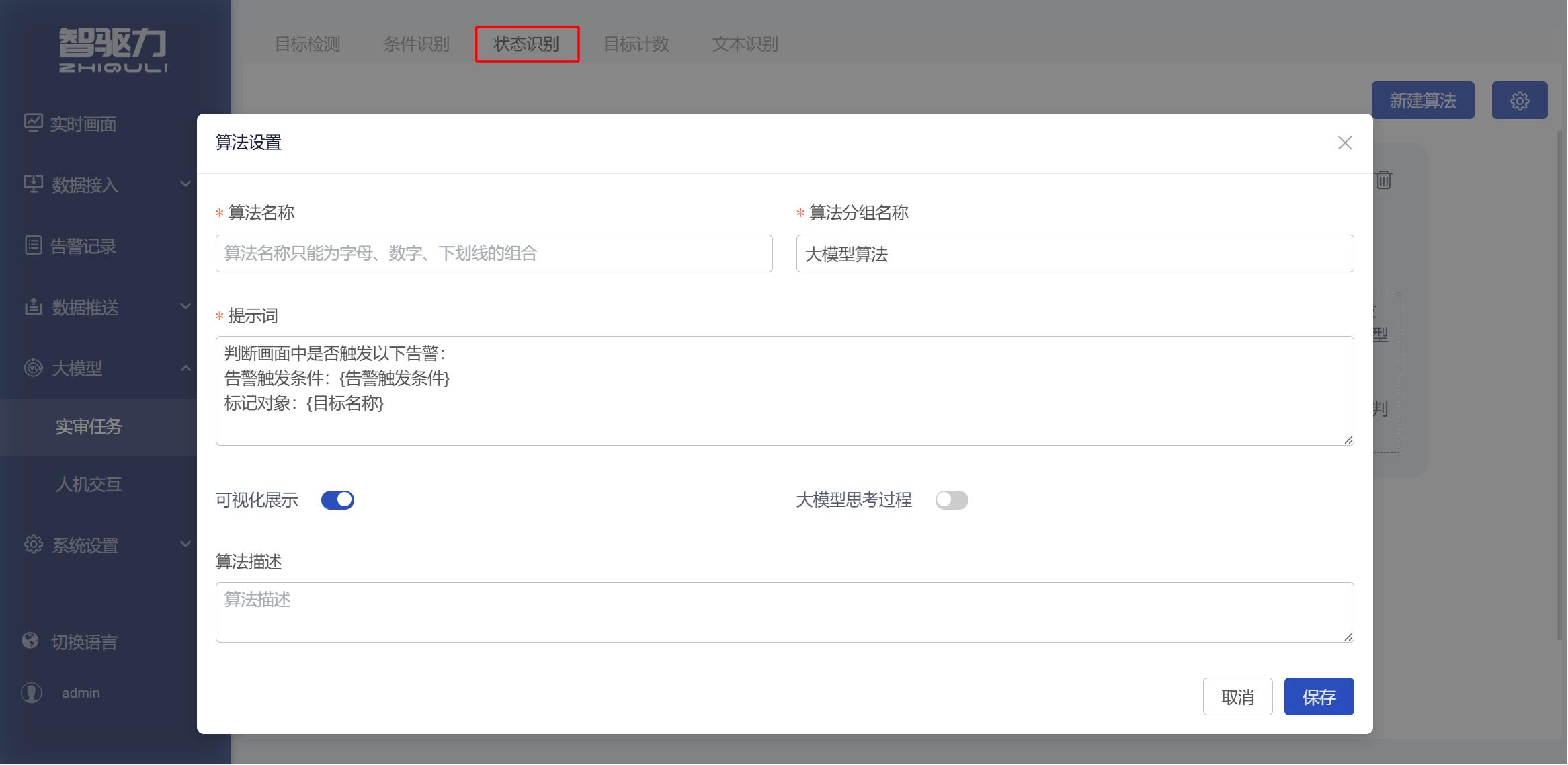1568x765 pixels.
Task: Click inside the 算法描述 text area
Action: 784,612
